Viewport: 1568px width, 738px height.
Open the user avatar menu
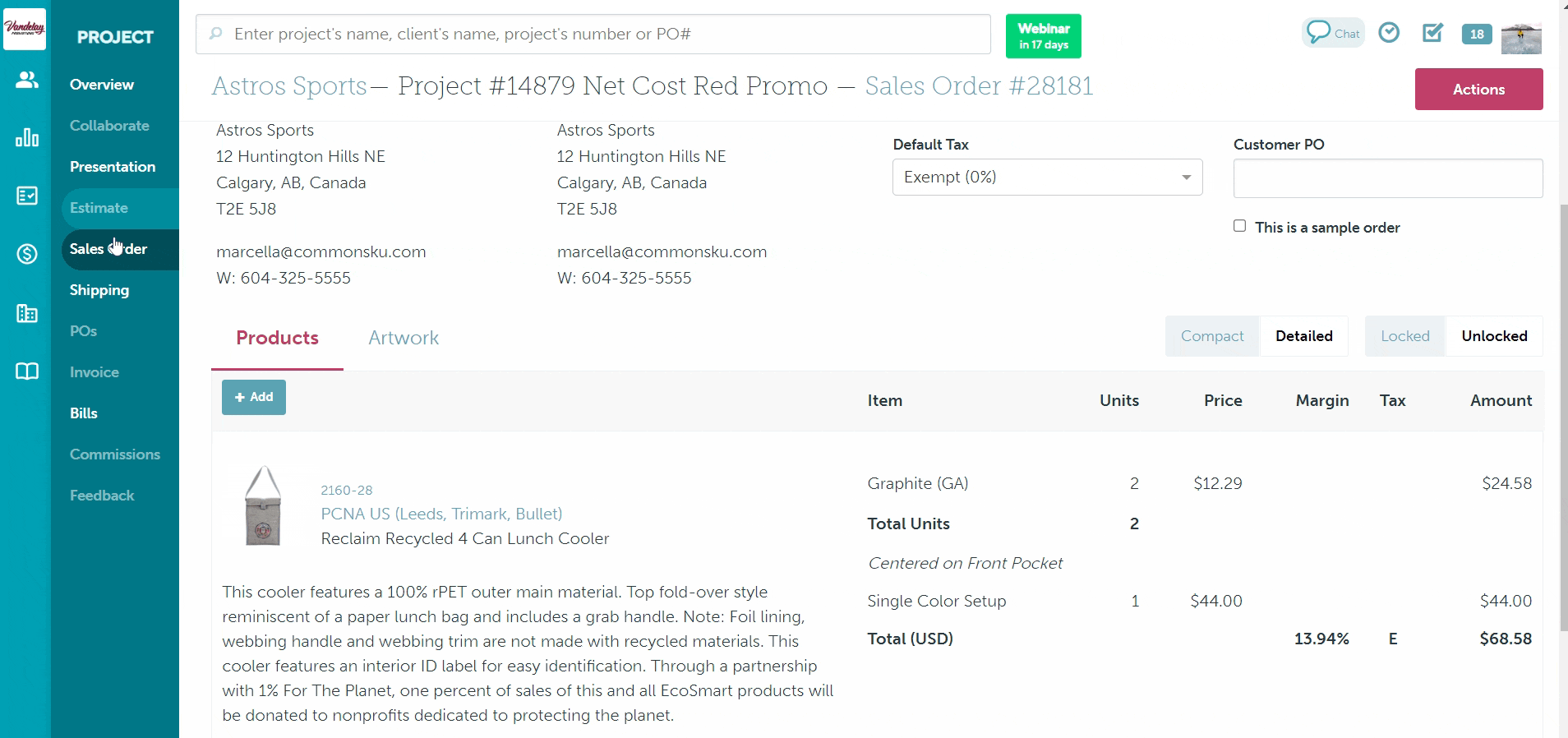(x=1520, y=38)
